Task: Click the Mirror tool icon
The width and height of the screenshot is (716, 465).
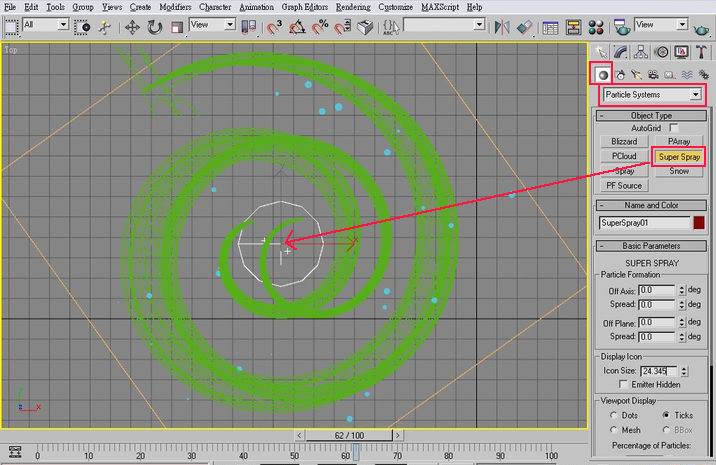Action: pos(503,27)
